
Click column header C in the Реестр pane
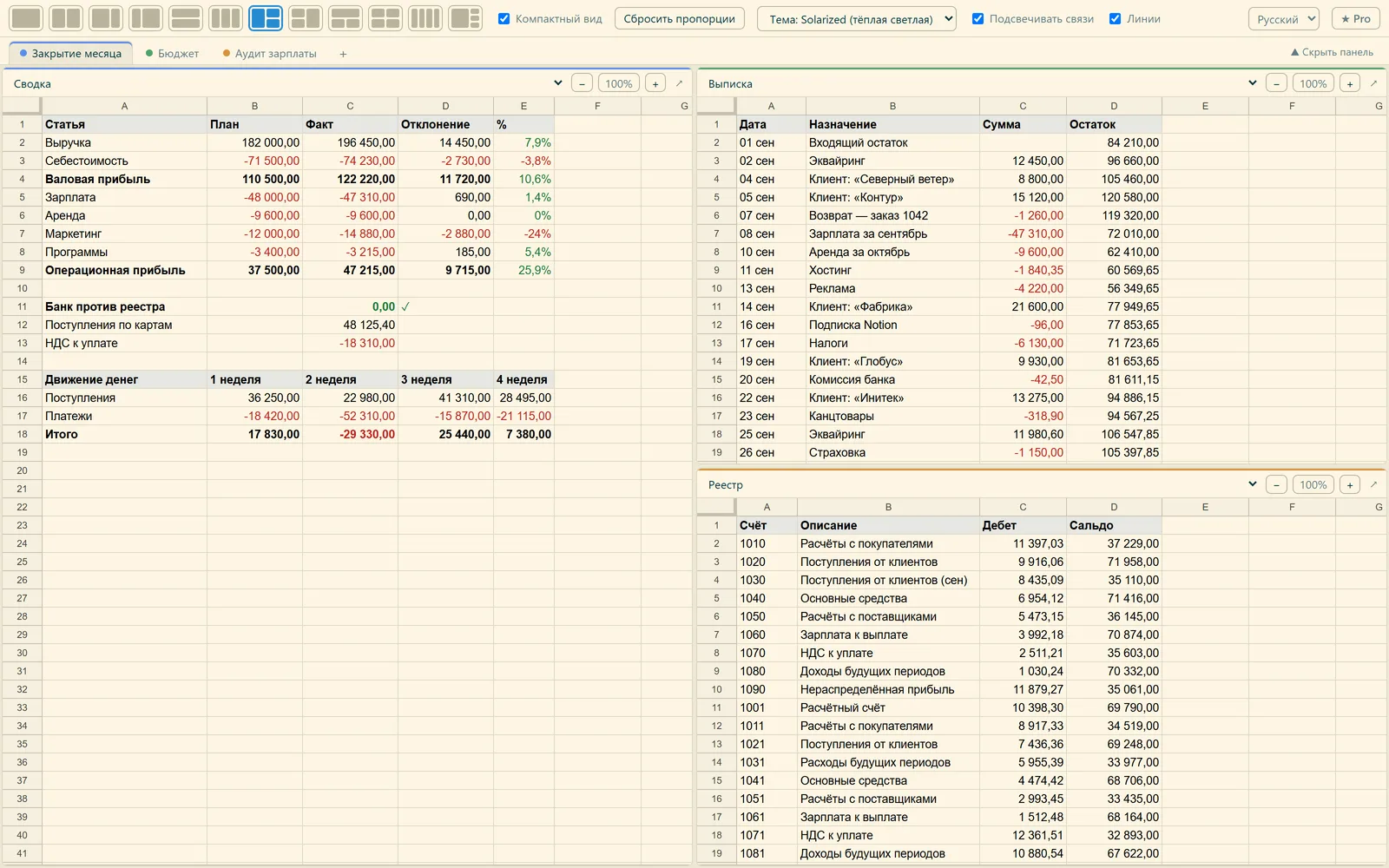[x=1023, y=507]
